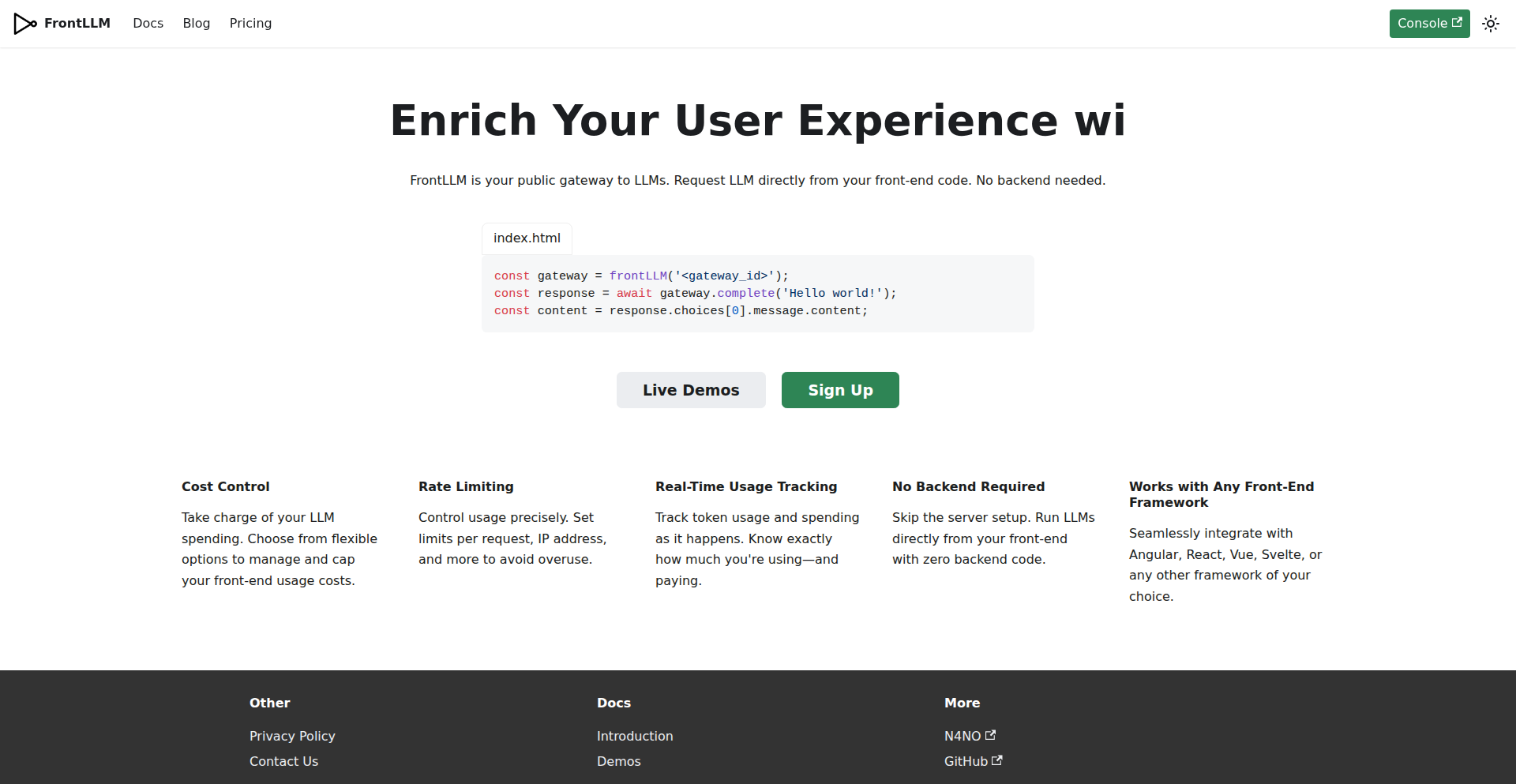1516x784 pixels.
Task: Click the 'FrontLLM is your public gateway' tagline
Action: point(758,180)
